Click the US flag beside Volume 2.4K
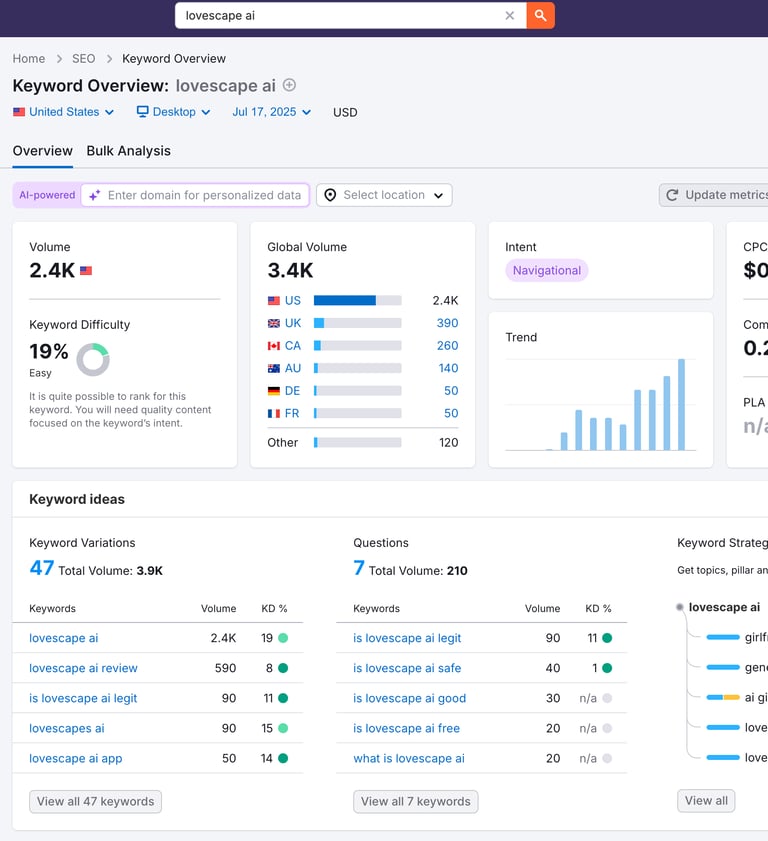The height and width of the screenshot is (841, 768). [86, 270]
